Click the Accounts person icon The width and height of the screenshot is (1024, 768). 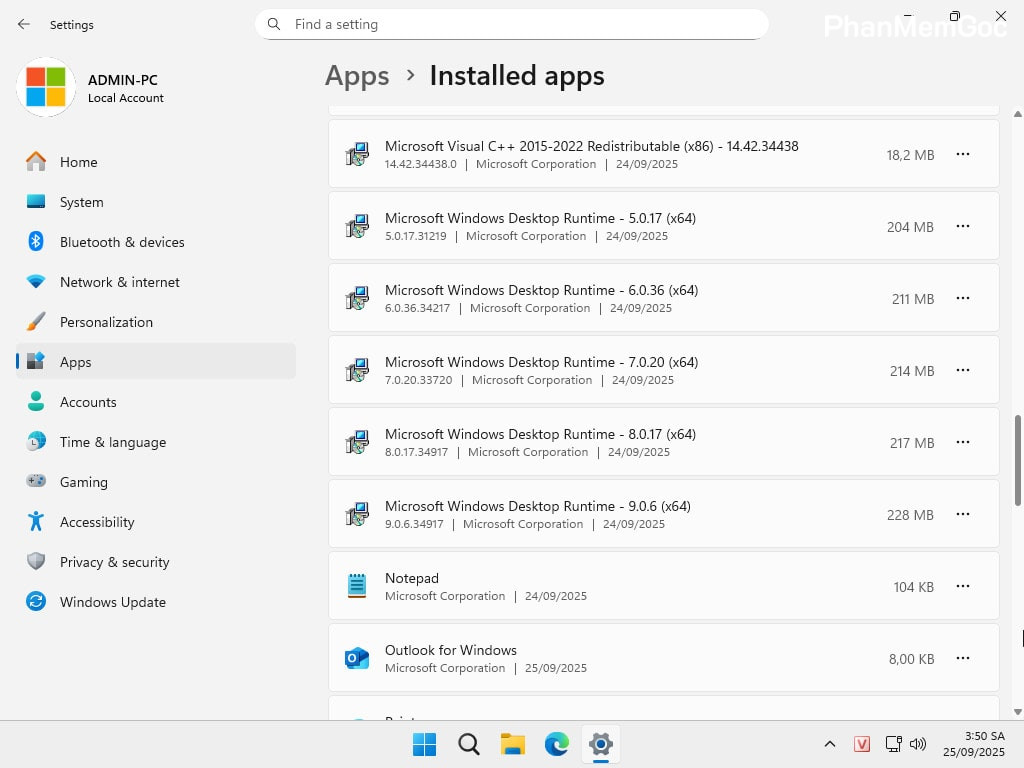click(x=36, y=401)
